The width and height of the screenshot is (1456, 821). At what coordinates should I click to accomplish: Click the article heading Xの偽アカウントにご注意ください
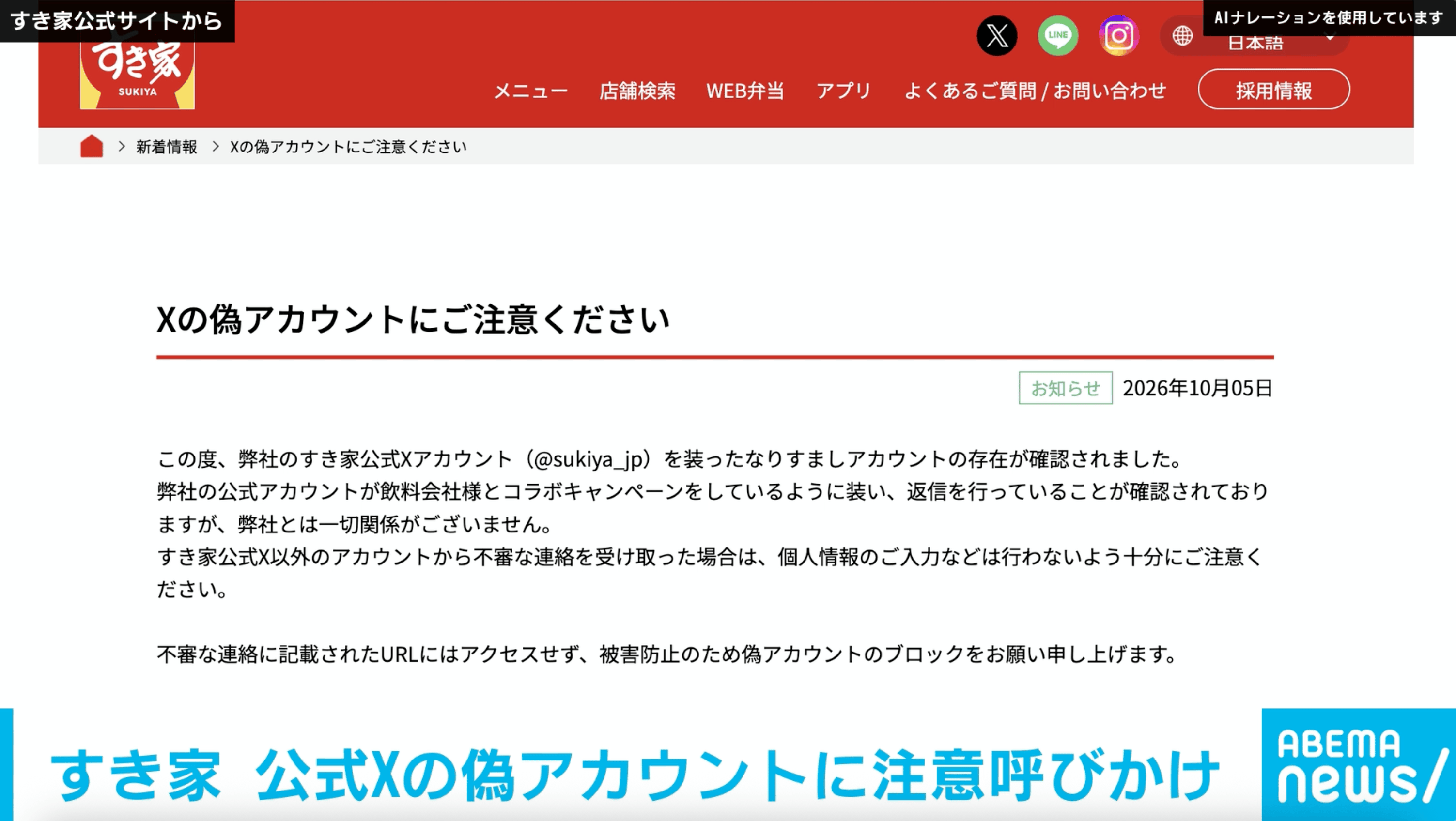pyautogui.click(x=413, y=319)
